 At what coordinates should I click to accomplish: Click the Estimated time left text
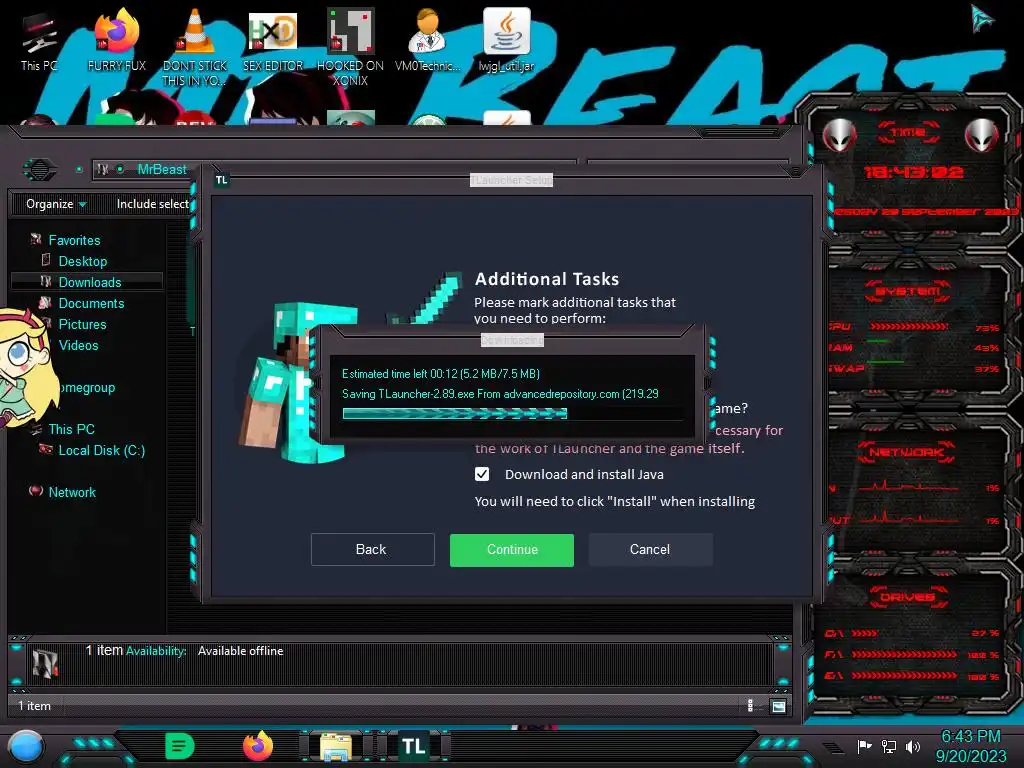[441, 374]
